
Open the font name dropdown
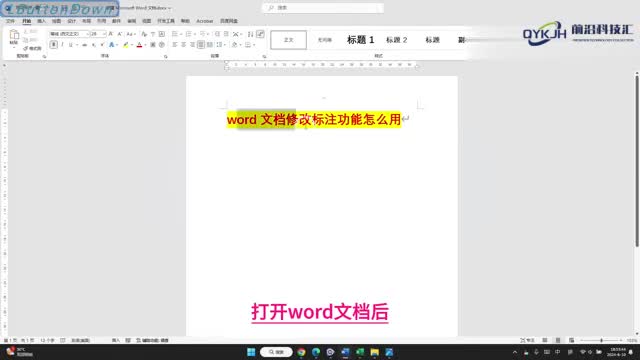click(x=87, y=34)
